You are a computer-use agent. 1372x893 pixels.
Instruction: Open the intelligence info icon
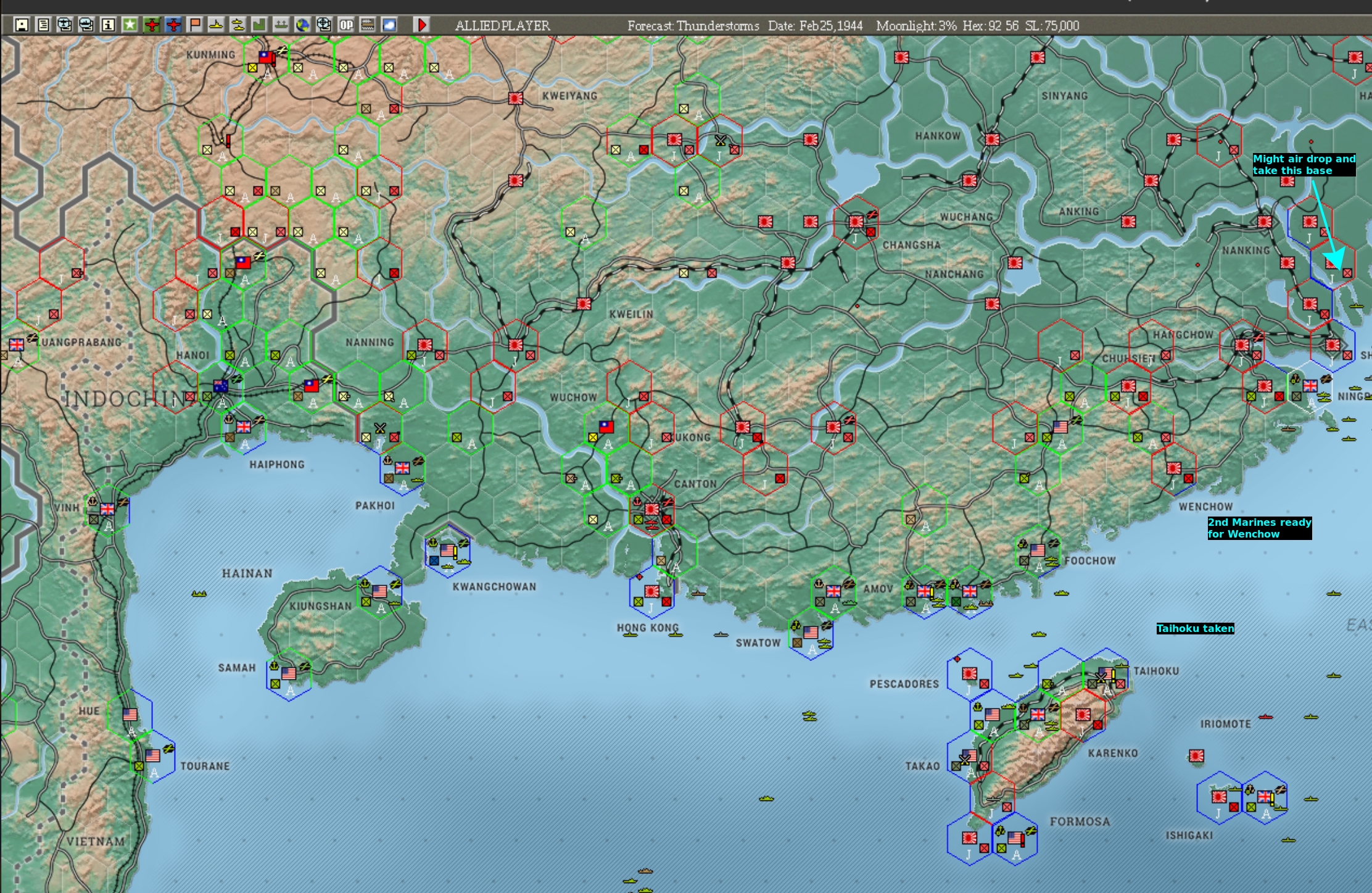(108, 25)
